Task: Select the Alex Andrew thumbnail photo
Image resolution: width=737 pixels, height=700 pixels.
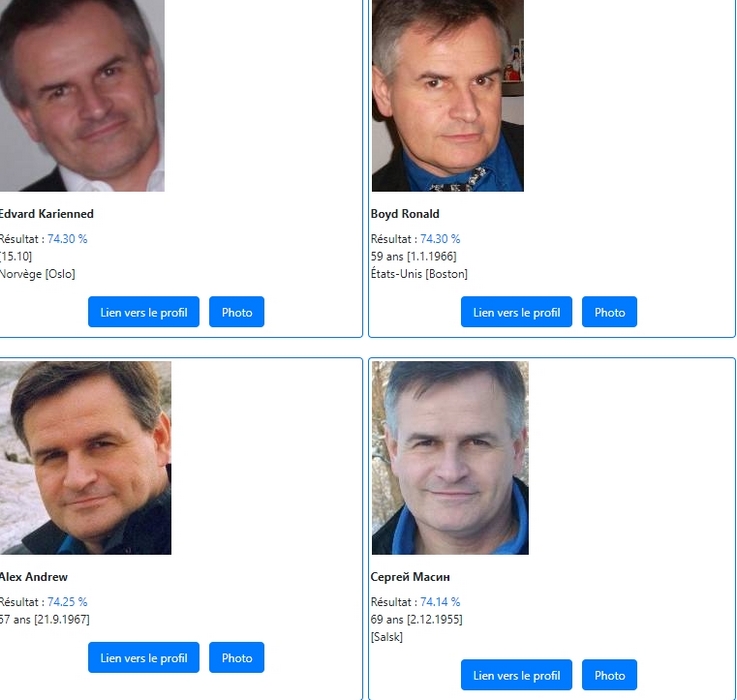Action: coord(86,458)
